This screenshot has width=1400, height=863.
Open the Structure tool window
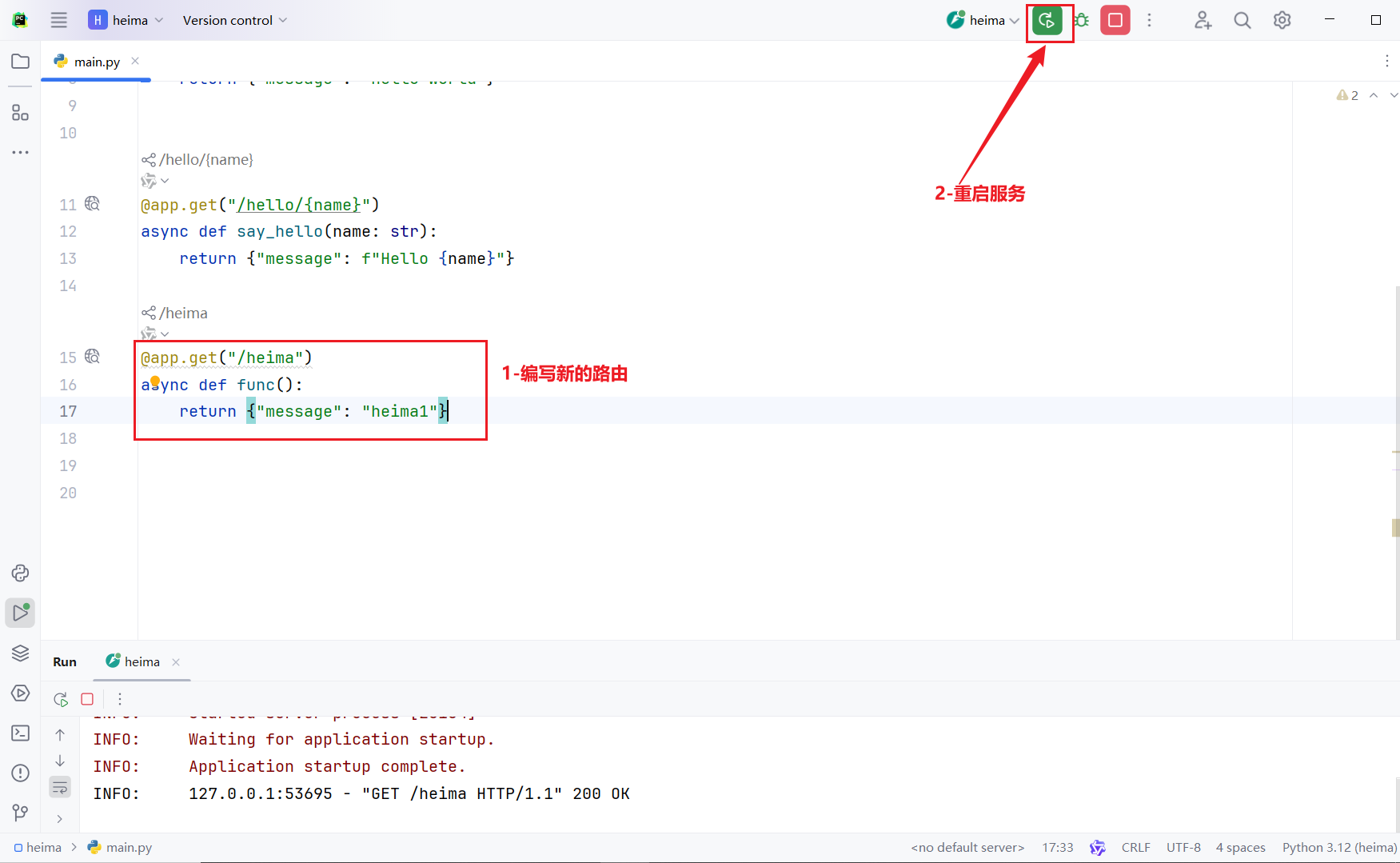[21, 113]
